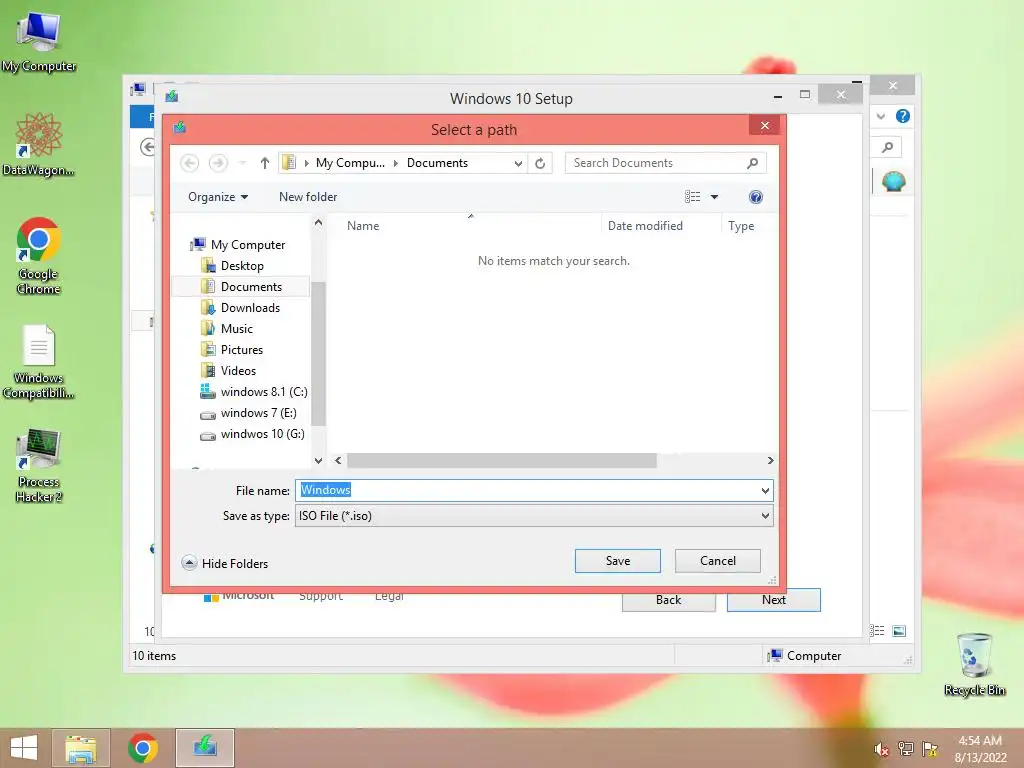Open help in the background Explorer window
The height and width of the screenshot is (768, 1024).
click(903, 116)
